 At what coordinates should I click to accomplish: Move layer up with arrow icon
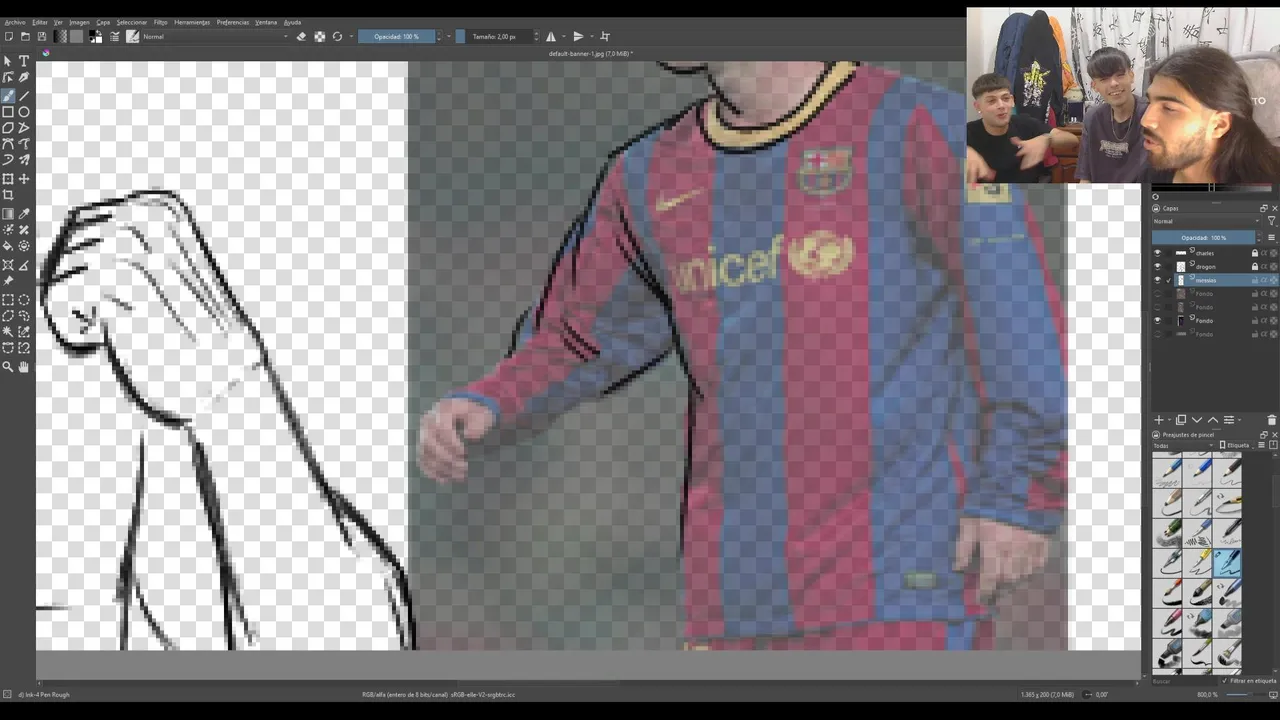[1213, 420]
